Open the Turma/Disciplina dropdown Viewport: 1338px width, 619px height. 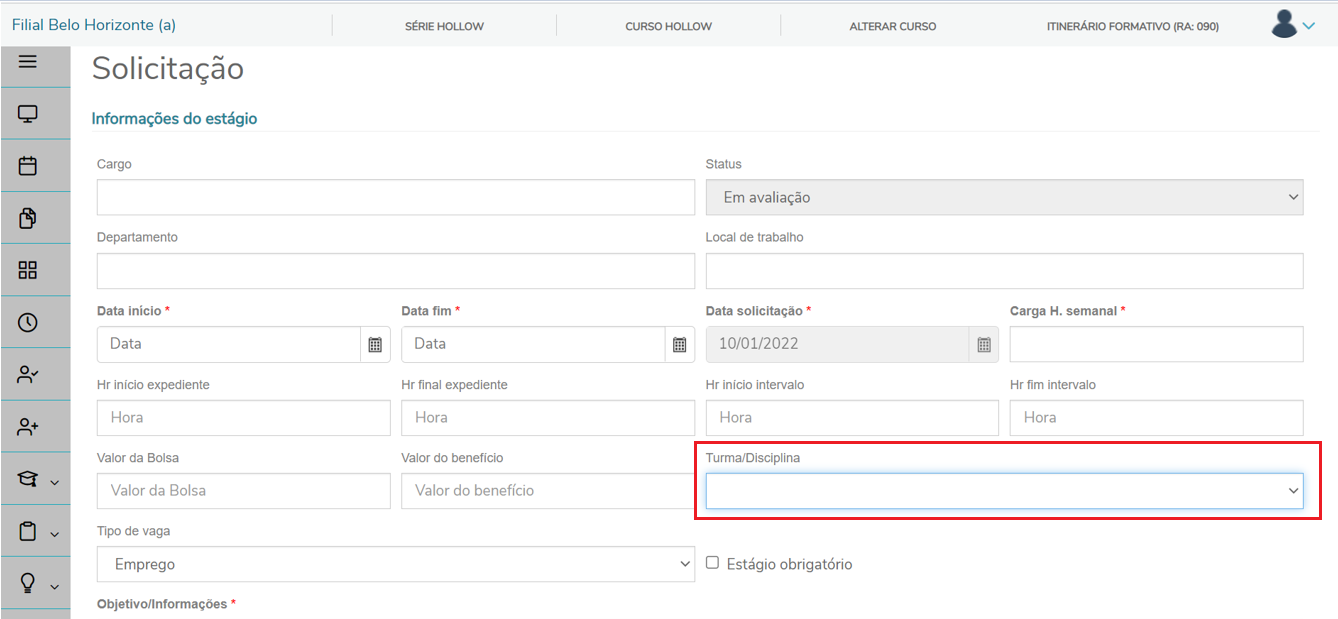click(x=1005, y=491)
